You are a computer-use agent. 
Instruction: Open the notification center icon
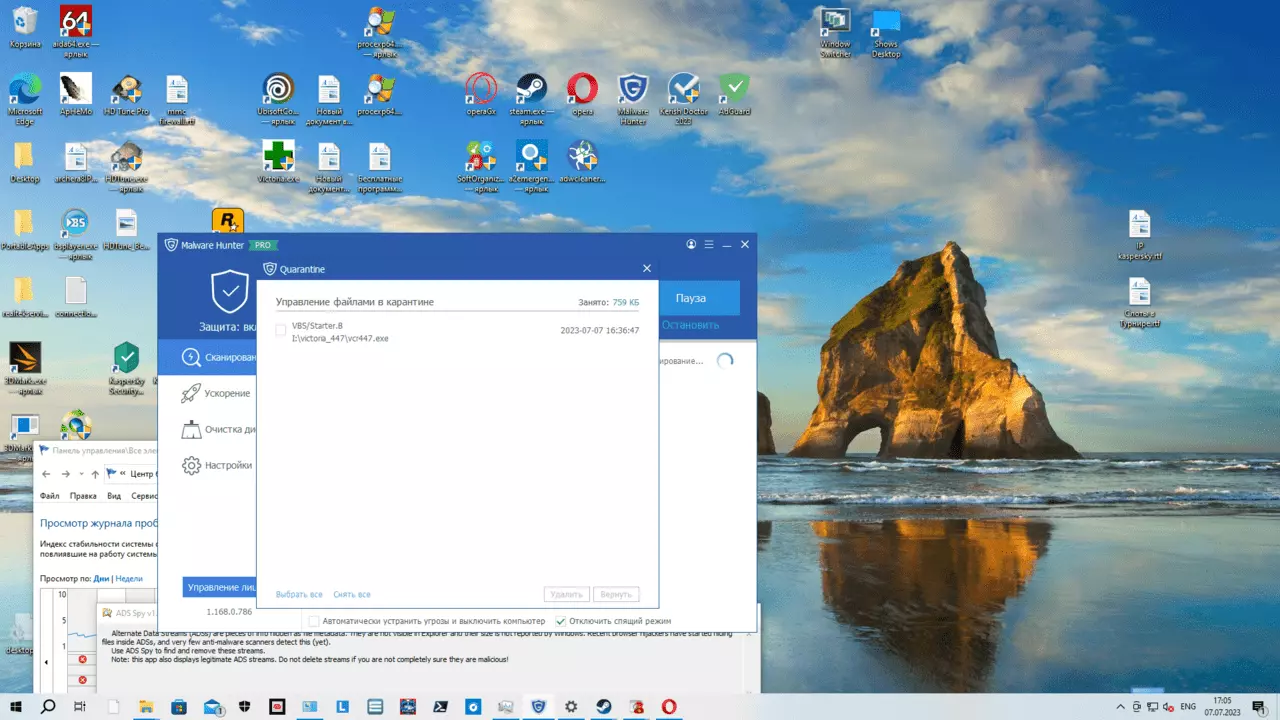1261,706
